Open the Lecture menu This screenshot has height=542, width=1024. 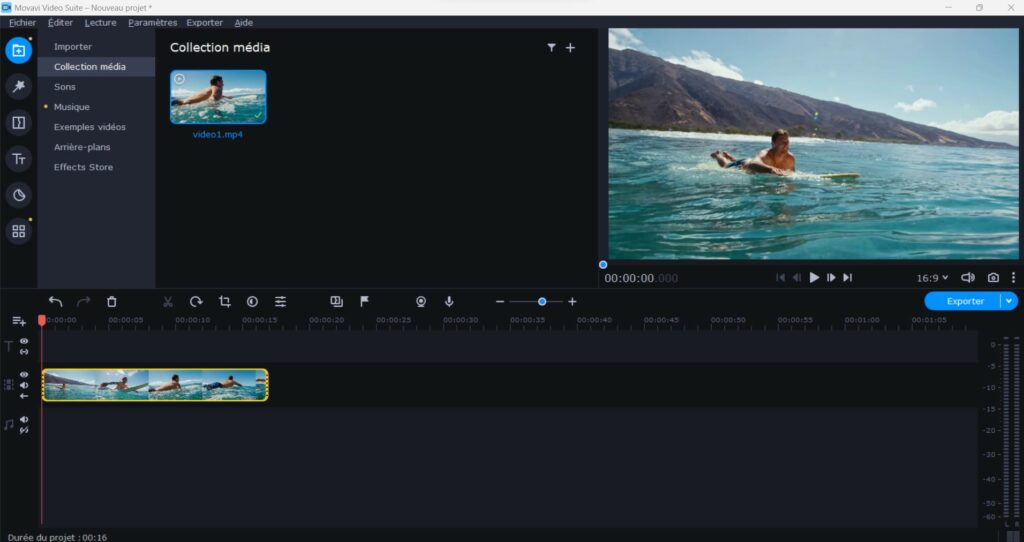pos(101,22)
